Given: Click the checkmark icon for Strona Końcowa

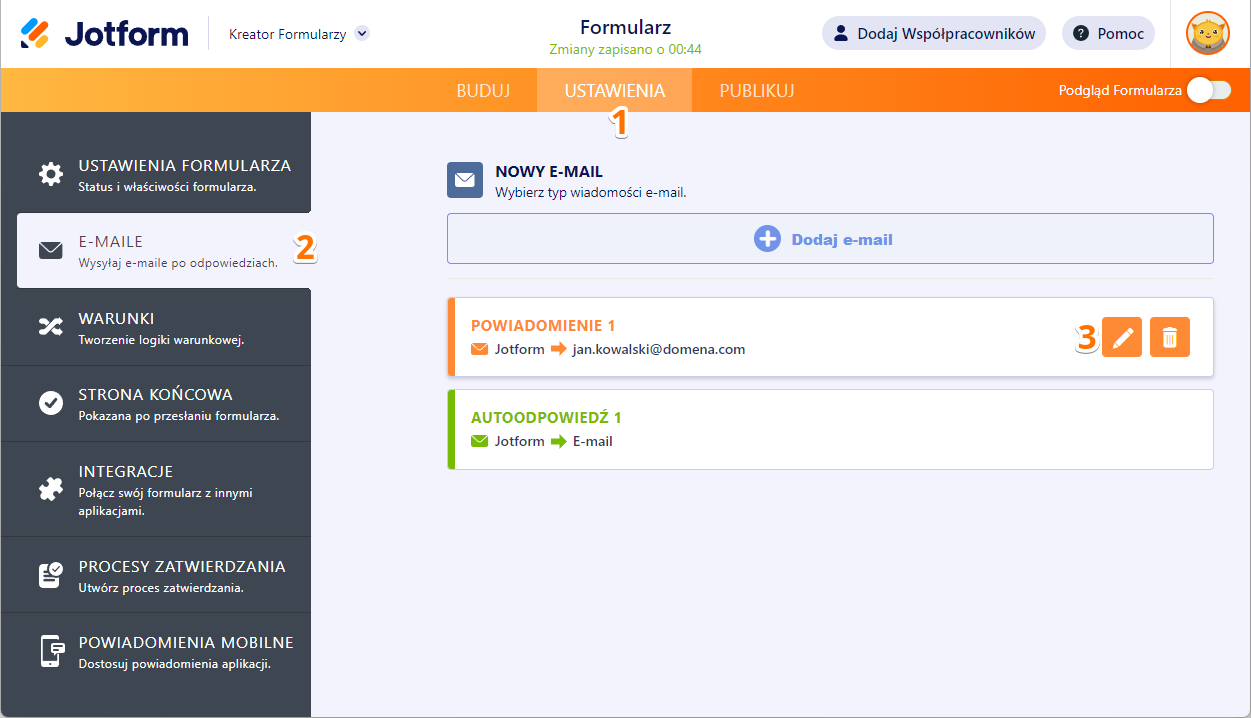Looking at the screenshot, I should pyautogui.click(x=50, y=403).
